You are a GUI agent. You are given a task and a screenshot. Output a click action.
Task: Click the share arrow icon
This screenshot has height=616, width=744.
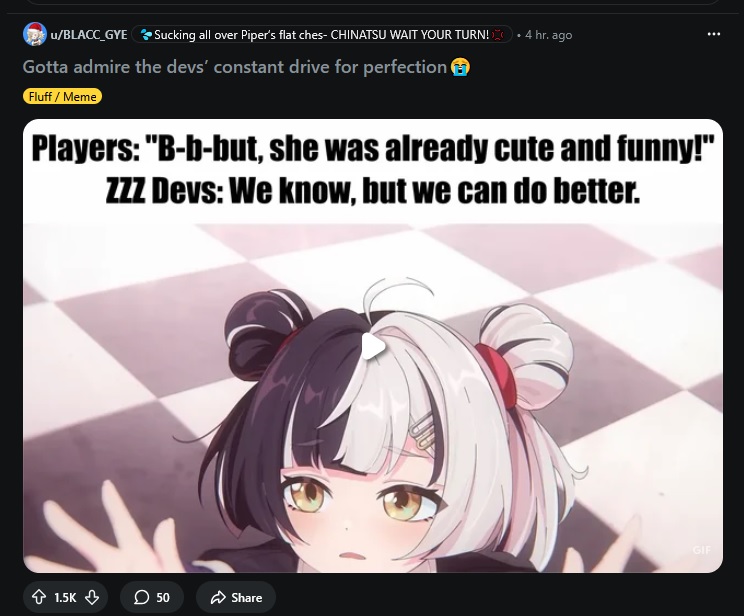click(x=218, y=597)
